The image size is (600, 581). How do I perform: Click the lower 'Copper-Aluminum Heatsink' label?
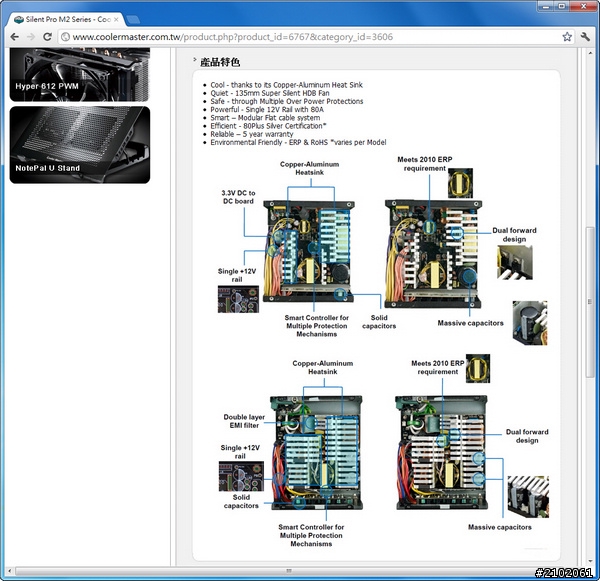(x=323, y=367)
